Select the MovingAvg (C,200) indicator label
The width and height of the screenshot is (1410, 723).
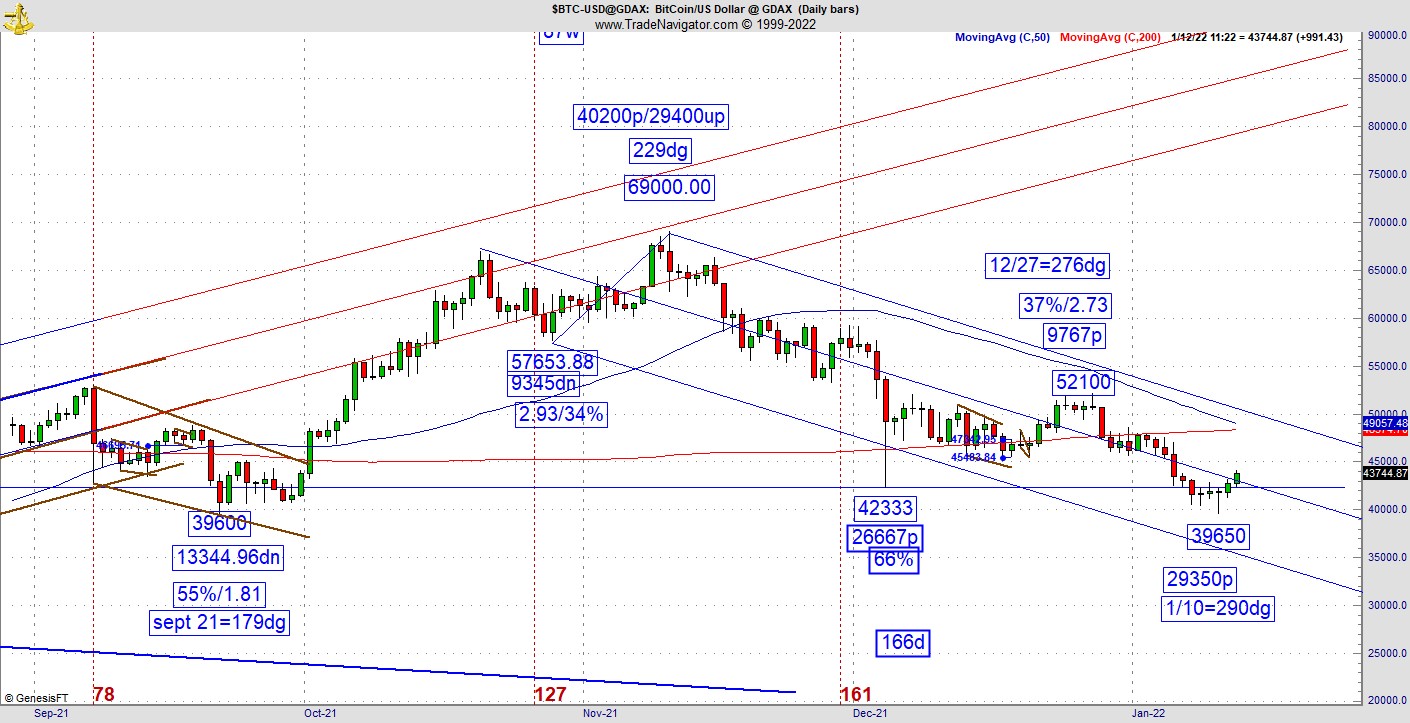click(1110, 37)
